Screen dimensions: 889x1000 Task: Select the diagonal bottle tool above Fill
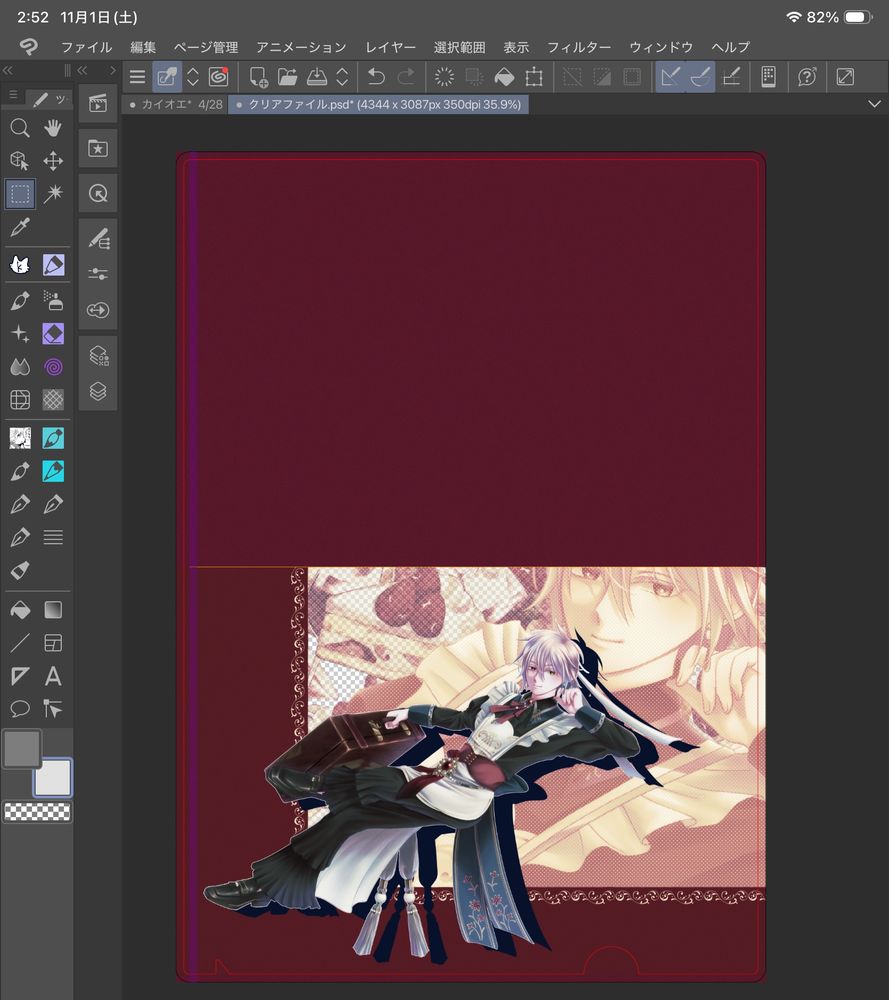click(x=20, y=571)
